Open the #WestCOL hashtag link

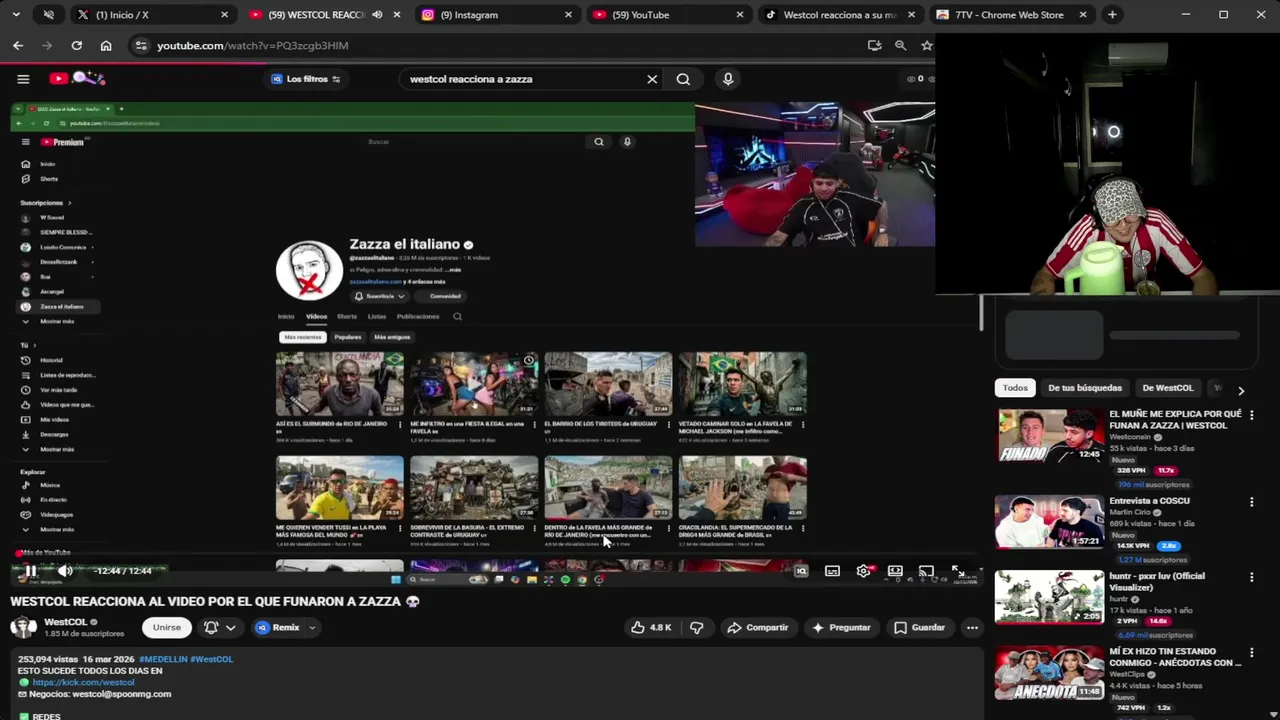211,659
